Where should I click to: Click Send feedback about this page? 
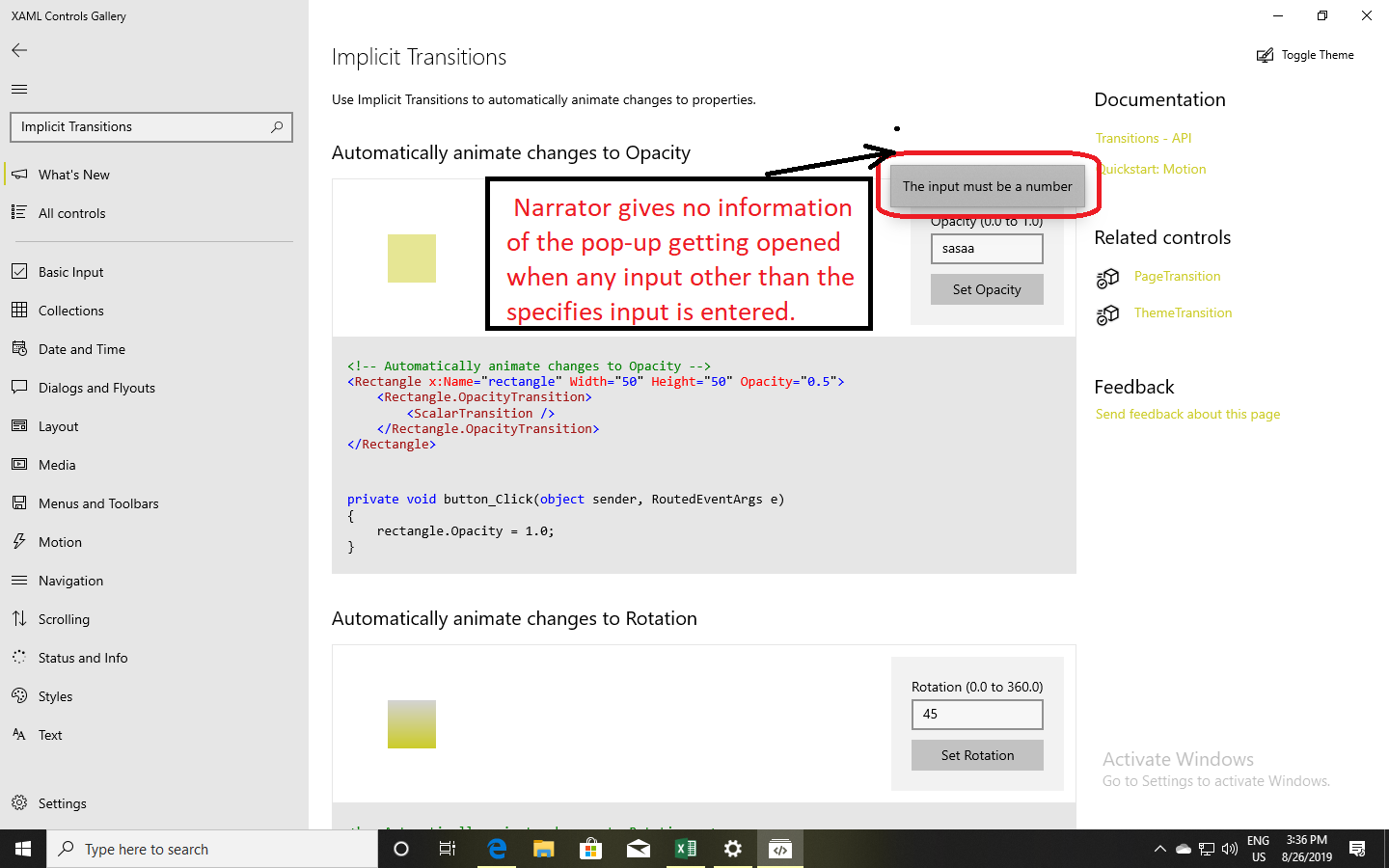coord(1187,414)
